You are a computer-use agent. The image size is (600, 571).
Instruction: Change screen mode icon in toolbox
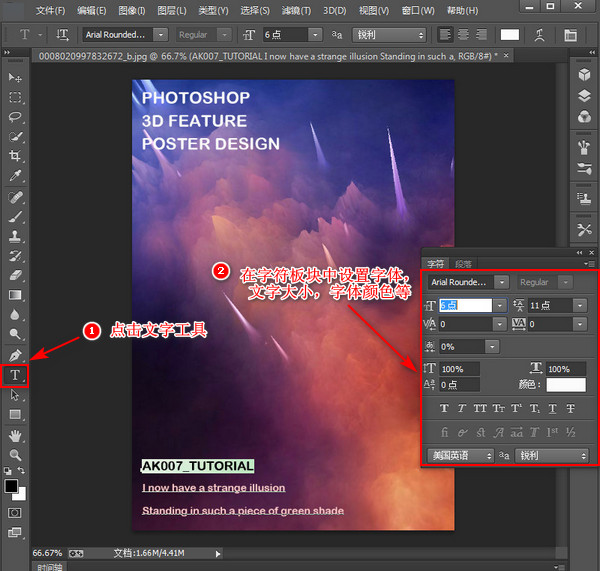[15, 532]
